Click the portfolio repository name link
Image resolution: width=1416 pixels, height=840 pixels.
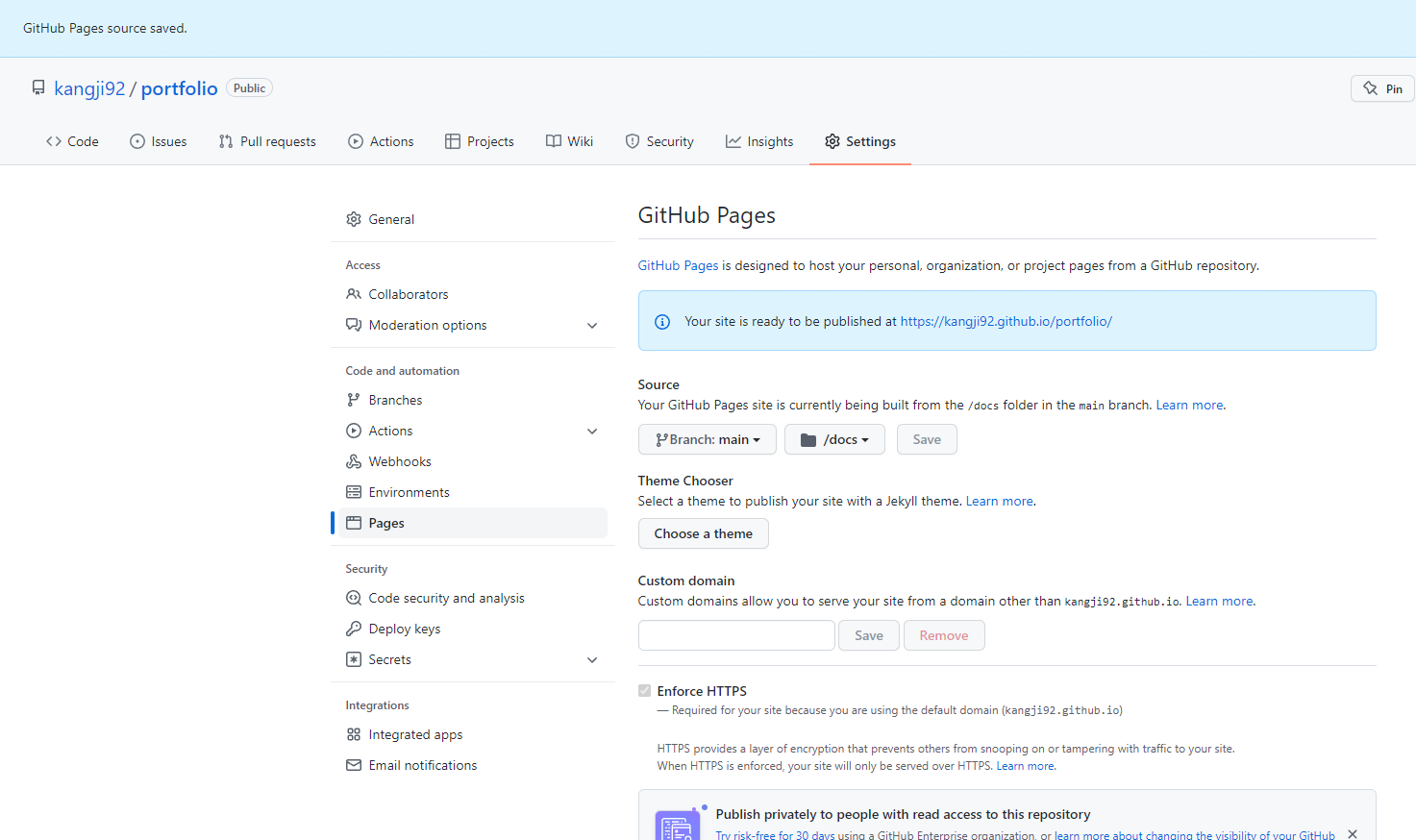coord(180,88)
